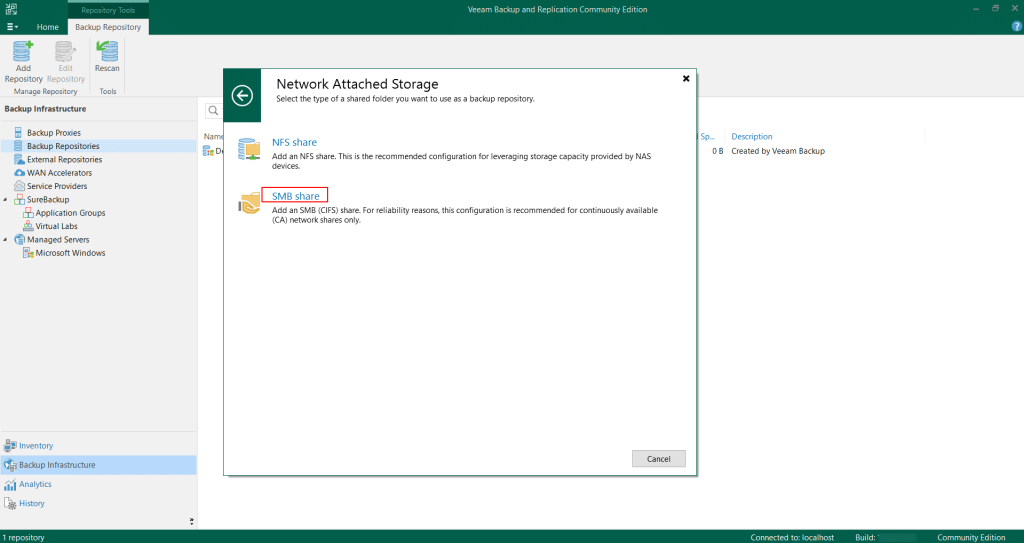Click the External Repositories tree icon
The image size is (1024, 543).
(19, 159)
